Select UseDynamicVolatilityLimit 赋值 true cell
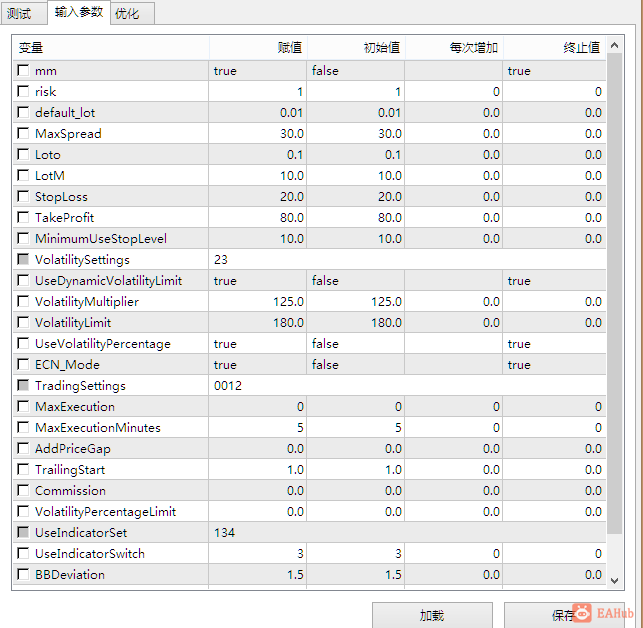 coord(258,281)
